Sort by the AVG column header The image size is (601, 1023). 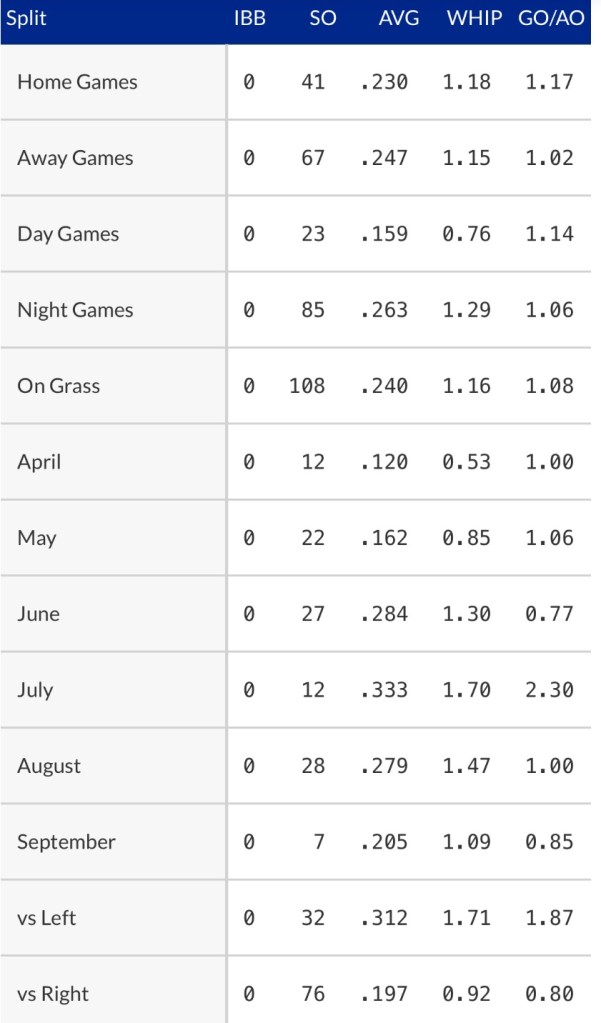(x=398, y=18)
